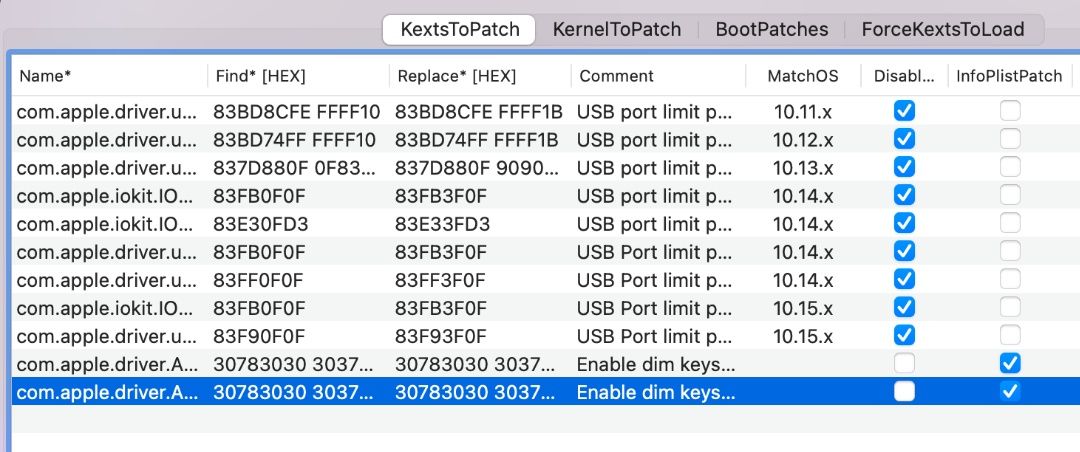Open the BootPatches tab
The image size is (1080, 452).
click(771, 29)
